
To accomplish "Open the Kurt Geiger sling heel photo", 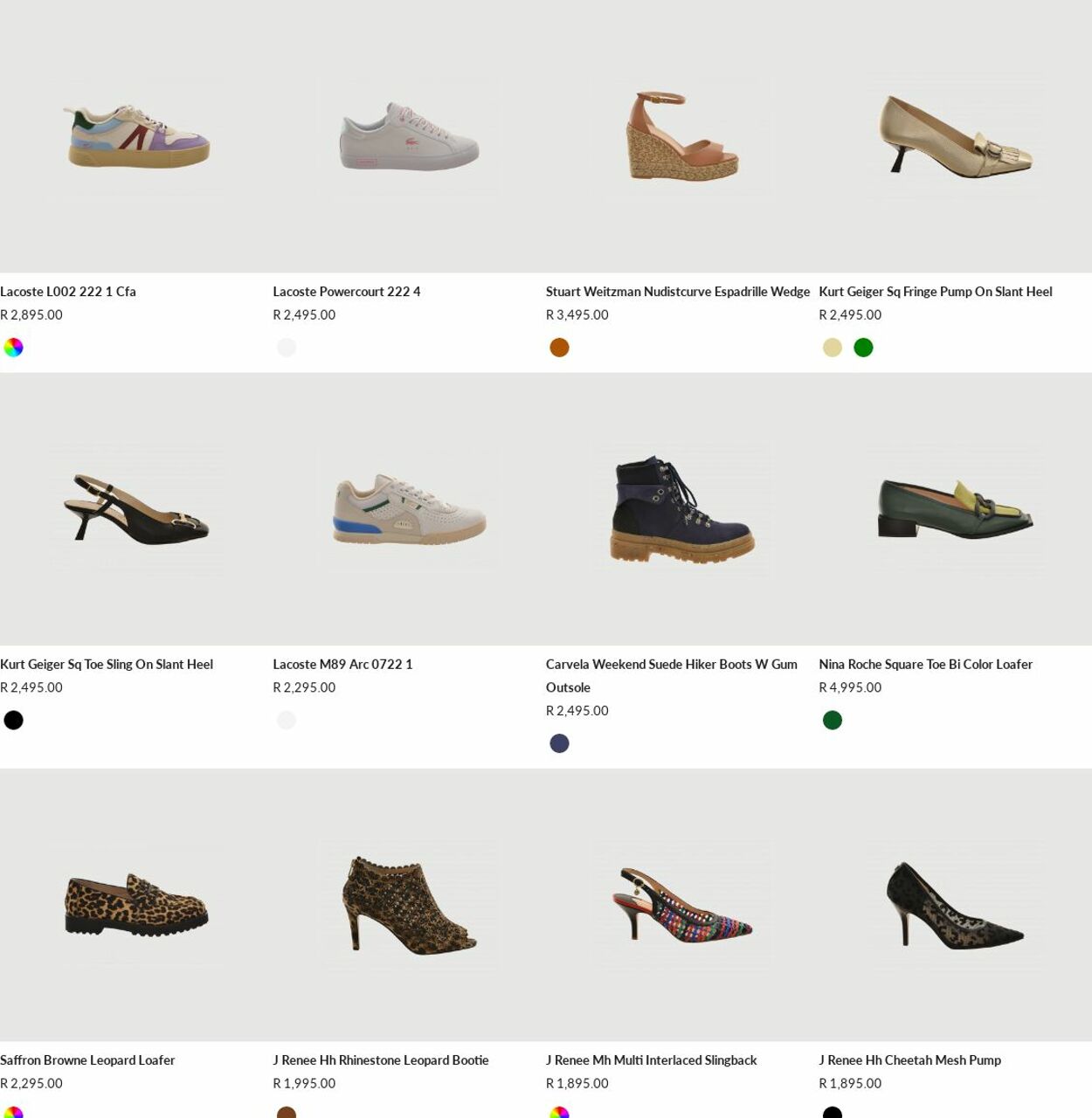I will (x=136, y=509).
